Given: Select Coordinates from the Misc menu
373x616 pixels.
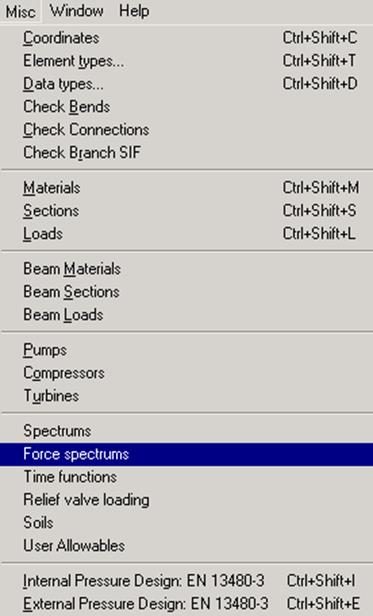Looking at the screenshot, I should [x=186, y=38].
